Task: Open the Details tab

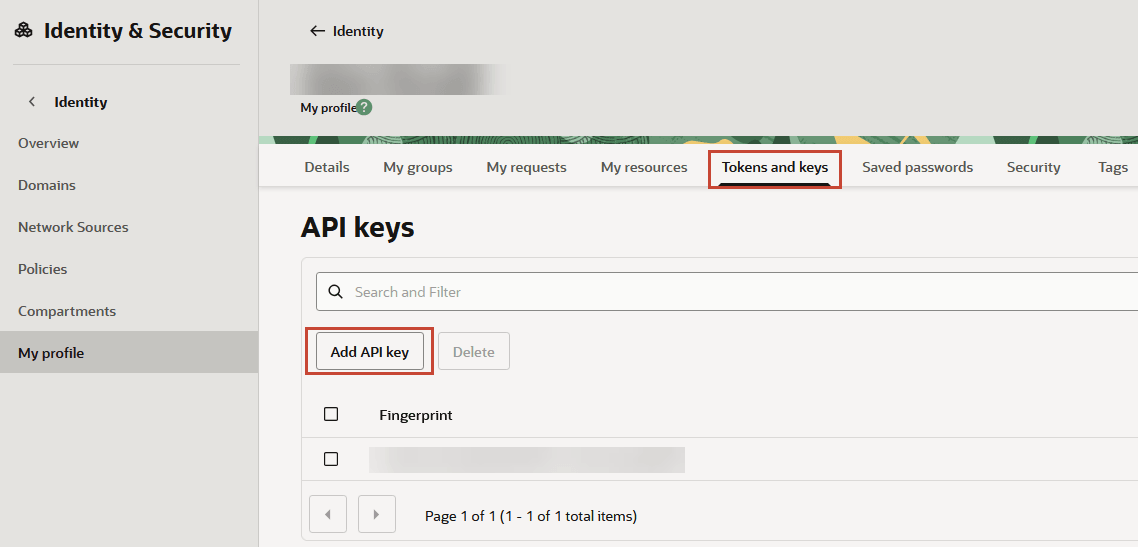Action: coord(327,168)
